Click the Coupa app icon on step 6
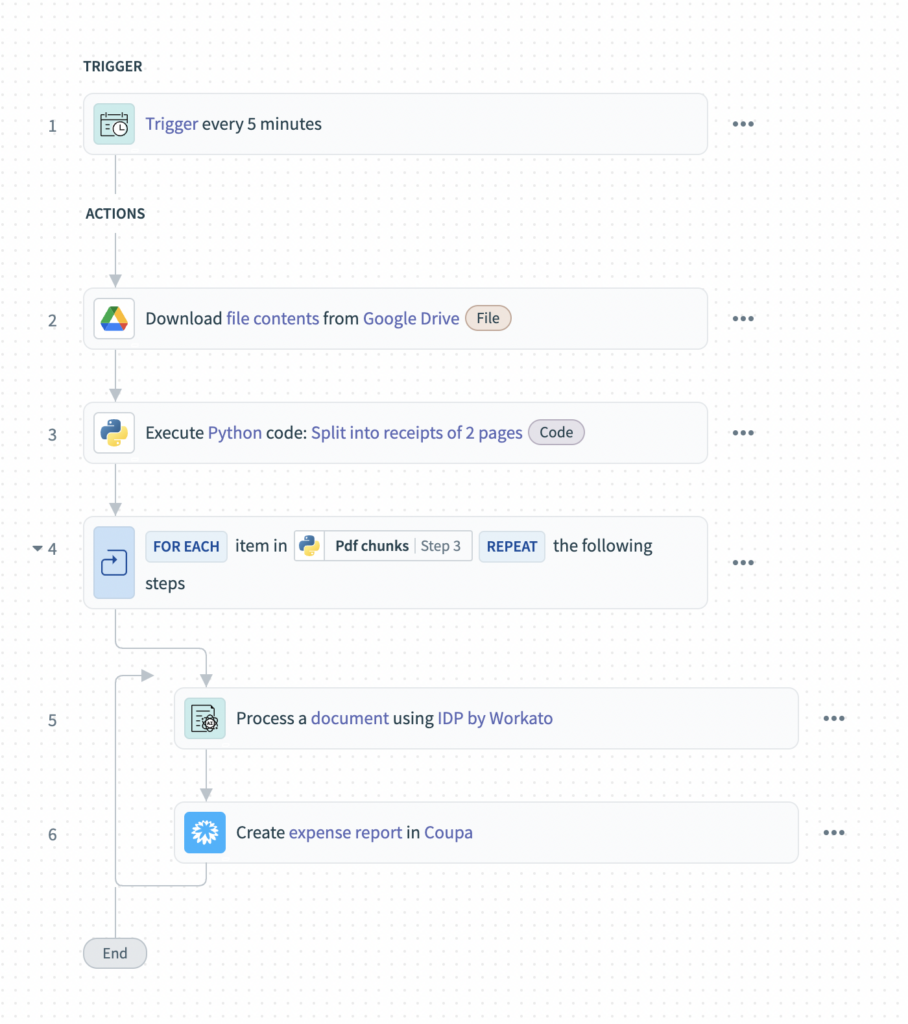Viewport: 908px width, 1024px height. (x=205, y=832)
